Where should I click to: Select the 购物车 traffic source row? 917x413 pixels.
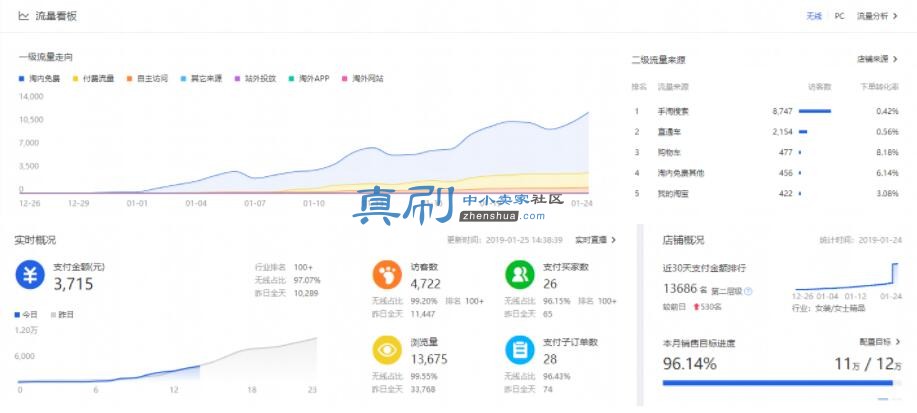(x=765, y=153)
